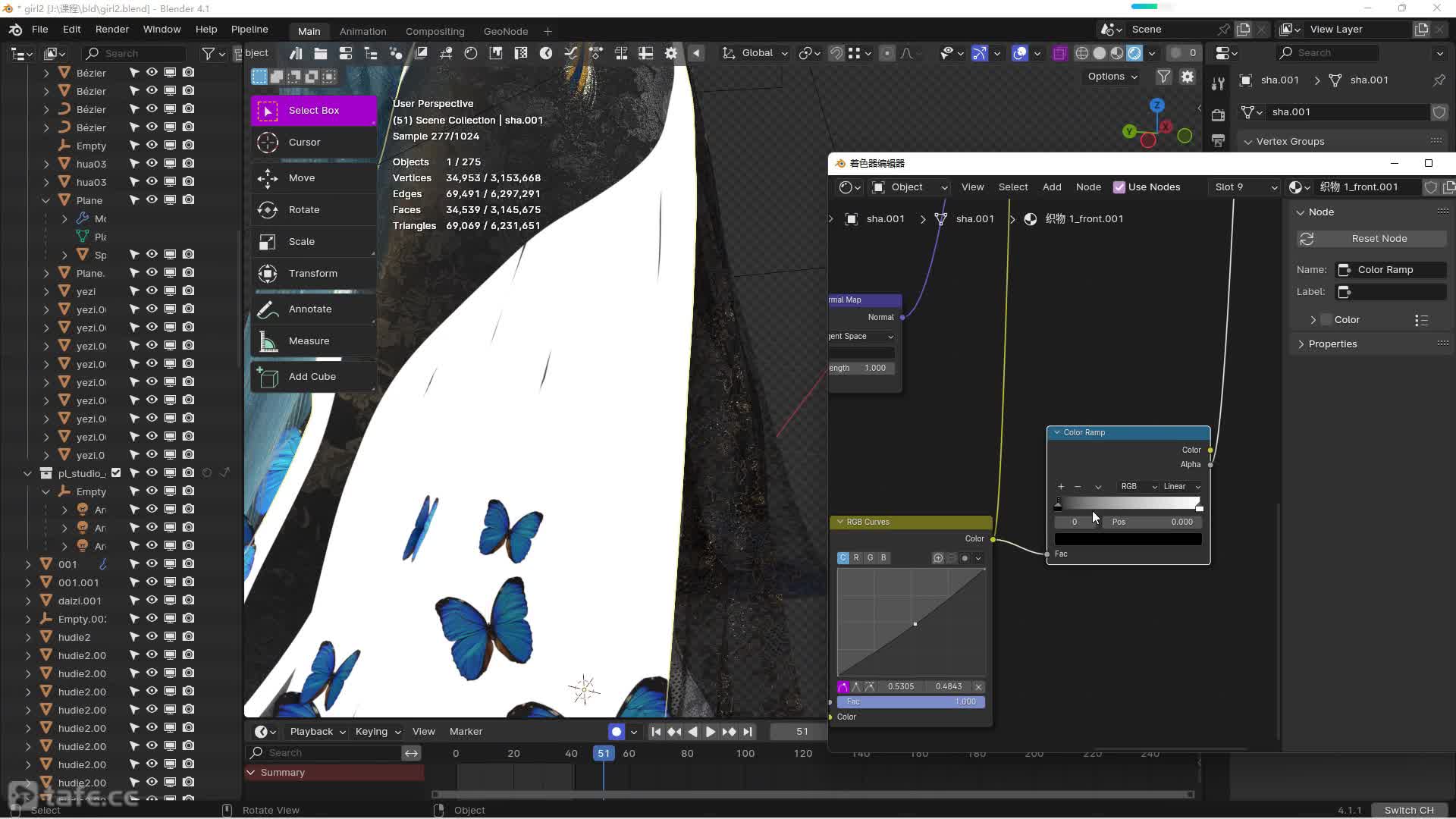This screenshot has height=819, width=1456.
Task: Expand the Properties panel in node sidebar
Action: (x=1332, y=344)
